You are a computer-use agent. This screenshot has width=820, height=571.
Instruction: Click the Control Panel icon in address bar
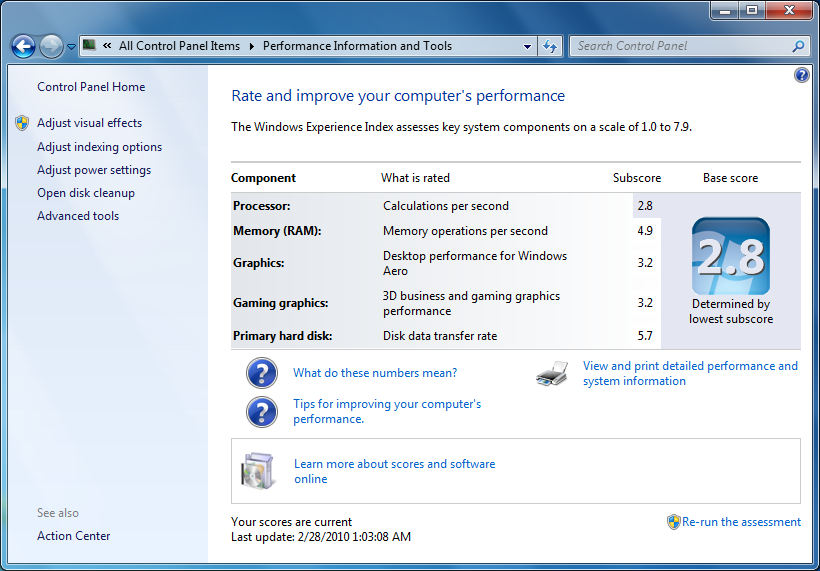pos(89,45)
